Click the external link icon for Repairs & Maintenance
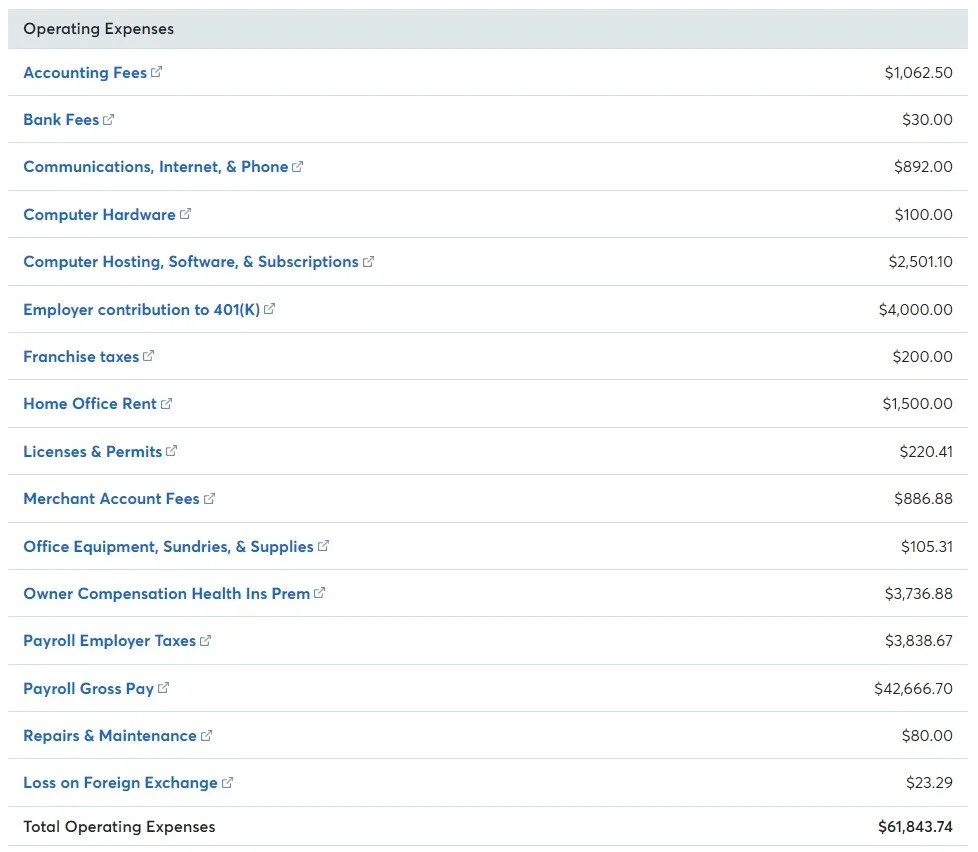Image resolution: width=978 pixels, height=852 pixels. pos(206,735)
